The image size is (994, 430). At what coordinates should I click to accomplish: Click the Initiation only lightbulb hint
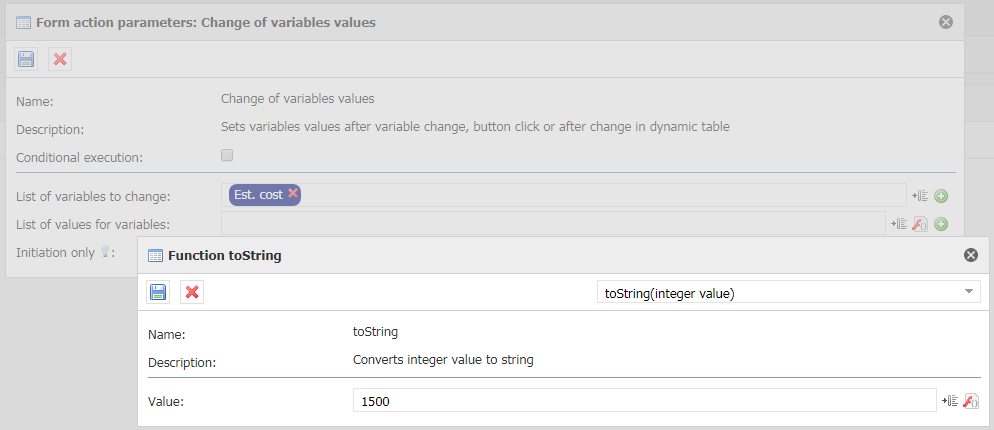coord(108,252)
